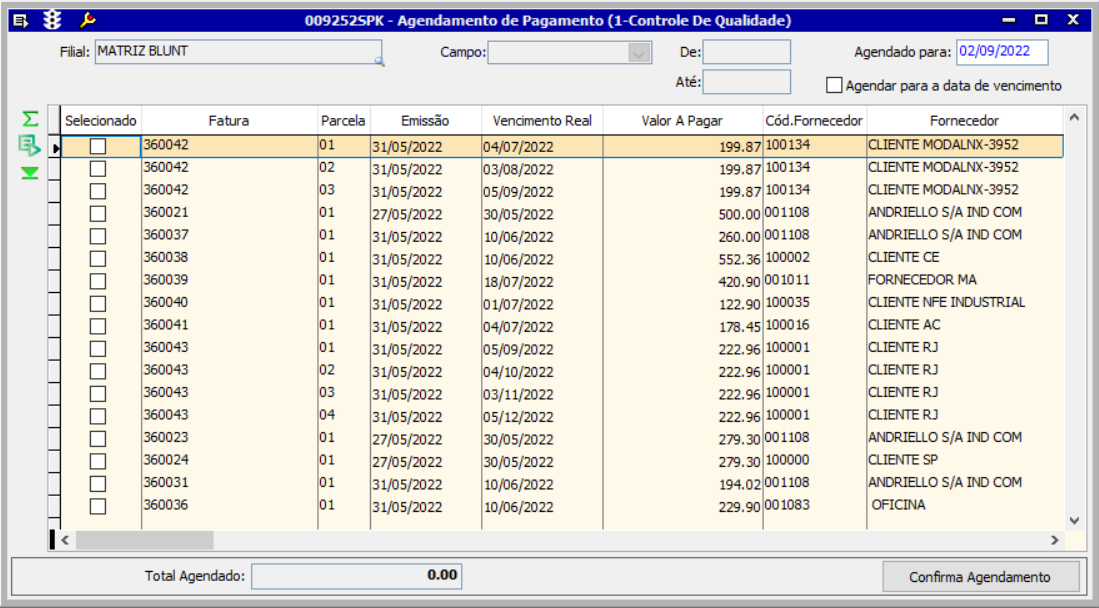This screenshot has width=1099, height=608.
Task: Click the Até filter field
Action: click(746, 82)
